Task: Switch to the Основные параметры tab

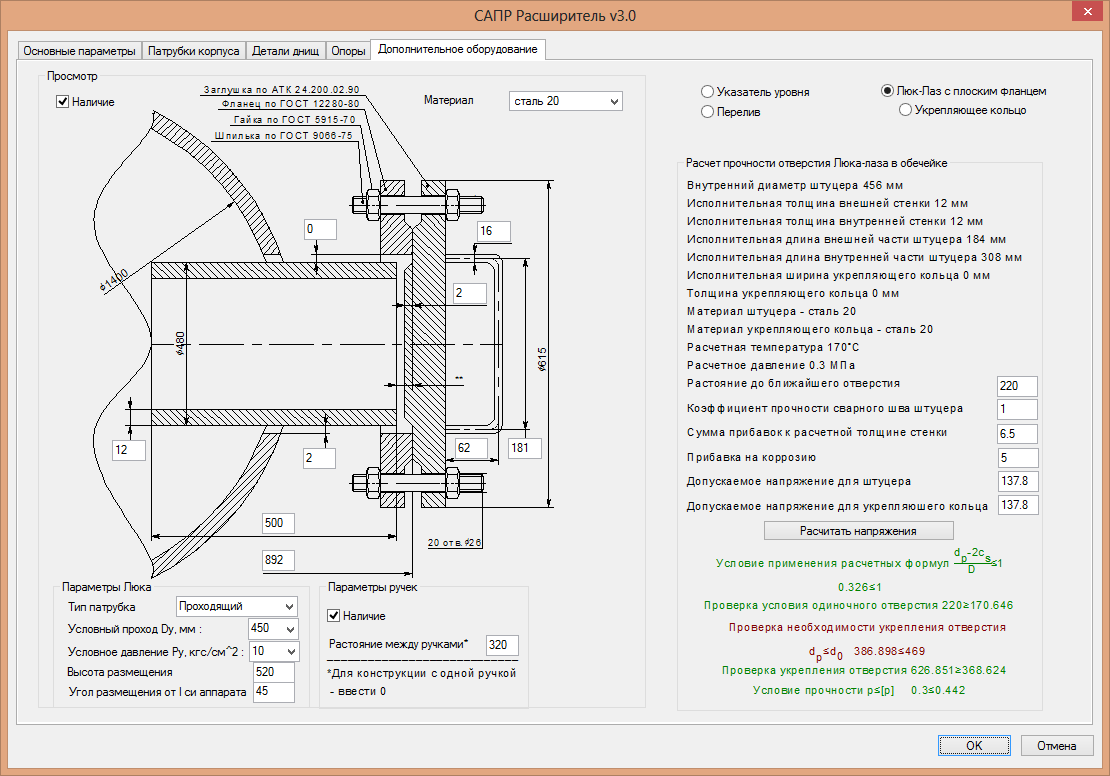Action: 79,51
